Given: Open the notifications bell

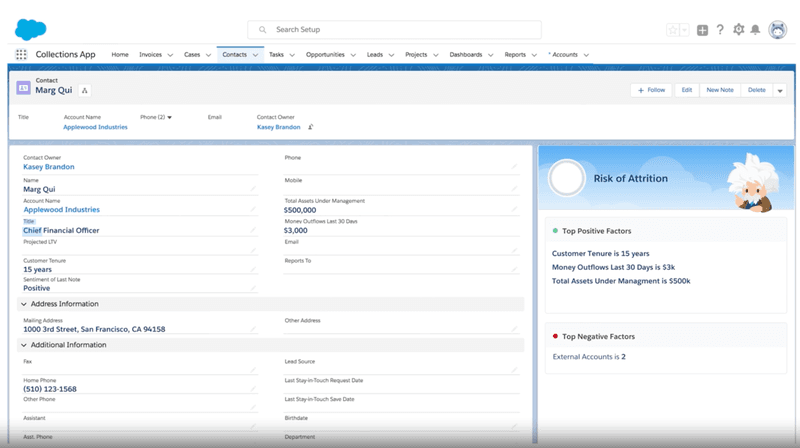Looking at the screenshot, I should pyautogui.click(x=755, y=30).
